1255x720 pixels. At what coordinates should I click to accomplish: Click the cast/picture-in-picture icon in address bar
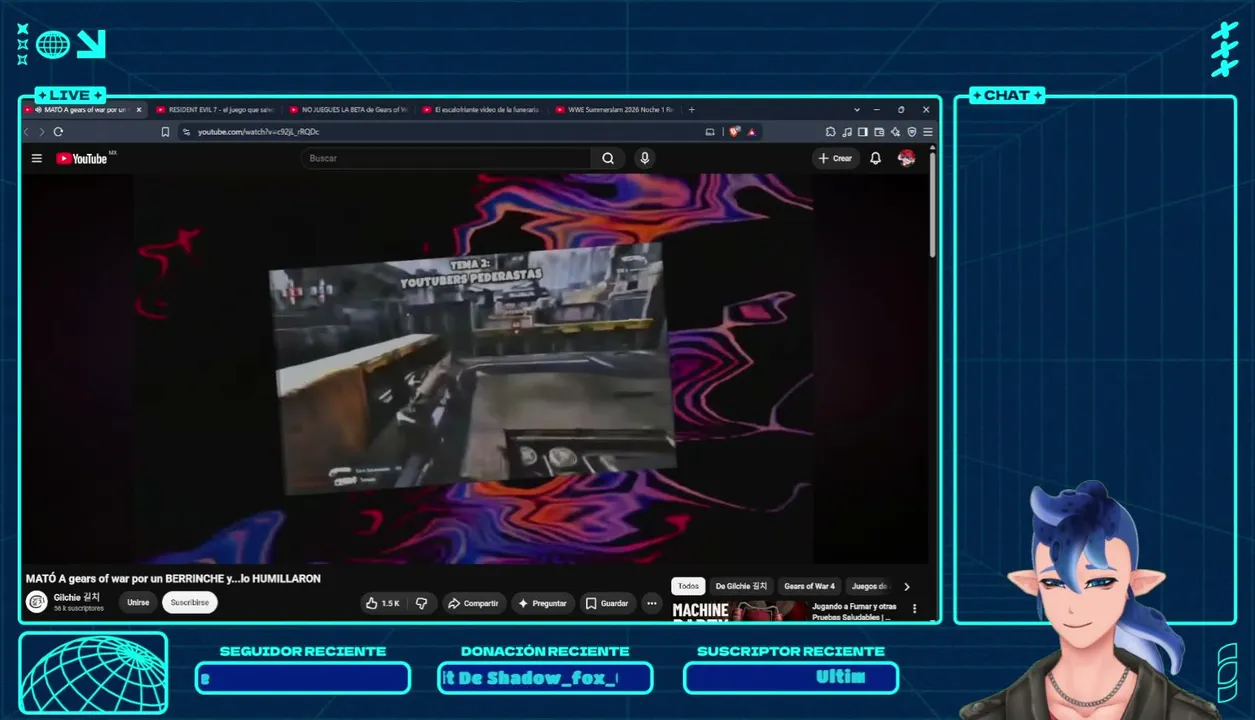point(710,131)
